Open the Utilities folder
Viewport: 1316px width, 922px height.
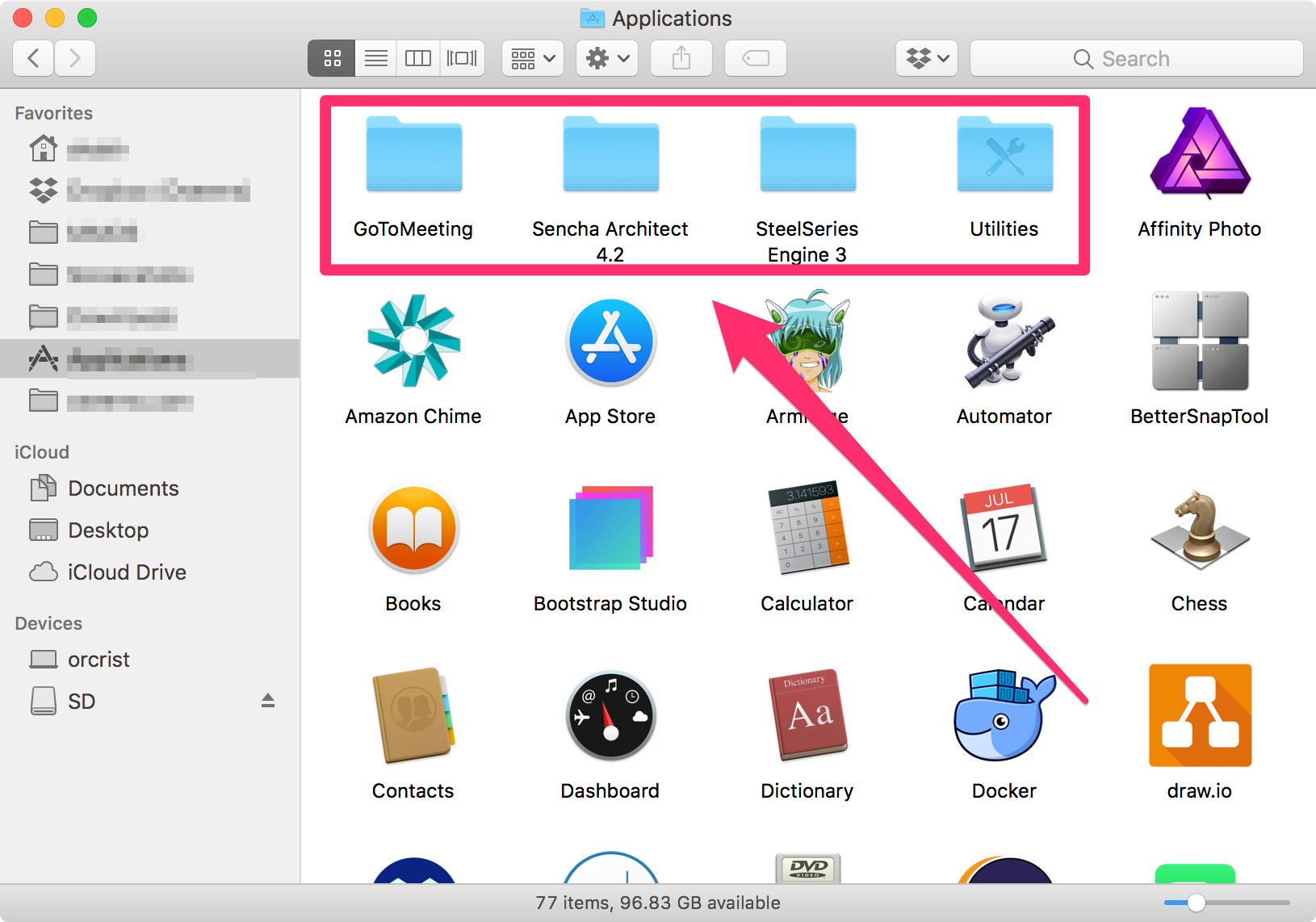(1004, 155)
